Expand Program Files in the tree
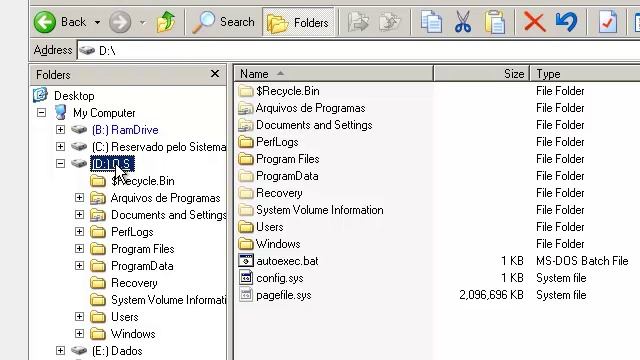 point(80,249)
